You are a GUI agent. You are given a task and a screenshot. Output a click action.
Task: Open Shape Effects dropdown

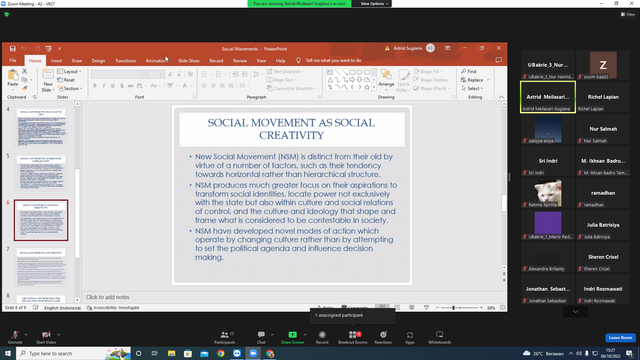click(431, 89)
